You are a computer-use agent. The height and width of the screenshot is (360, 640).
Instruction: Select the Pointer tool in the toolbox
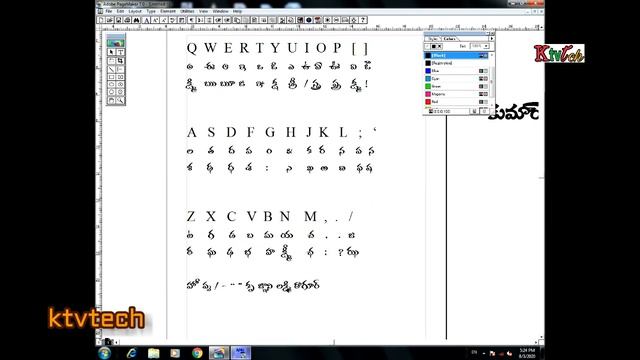(x=111, y=52)
